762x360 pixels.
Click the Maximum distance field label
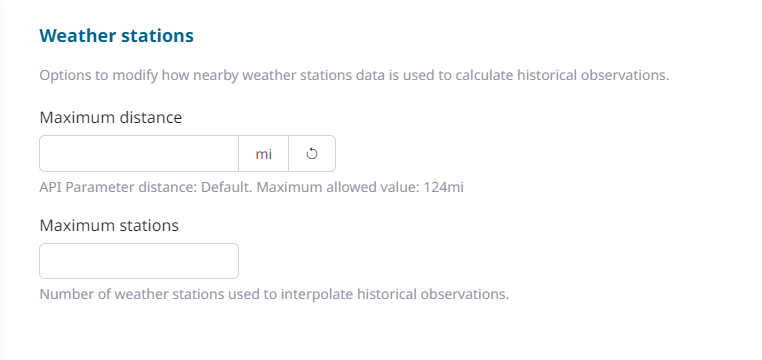(111, 117)
